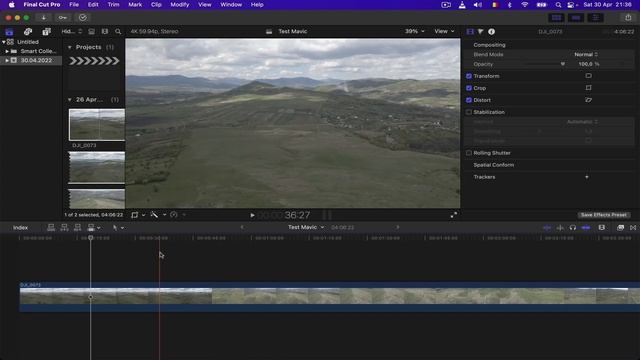Show the Titles and Generators sidebar
Screen dimensions: 640x360
47,31
